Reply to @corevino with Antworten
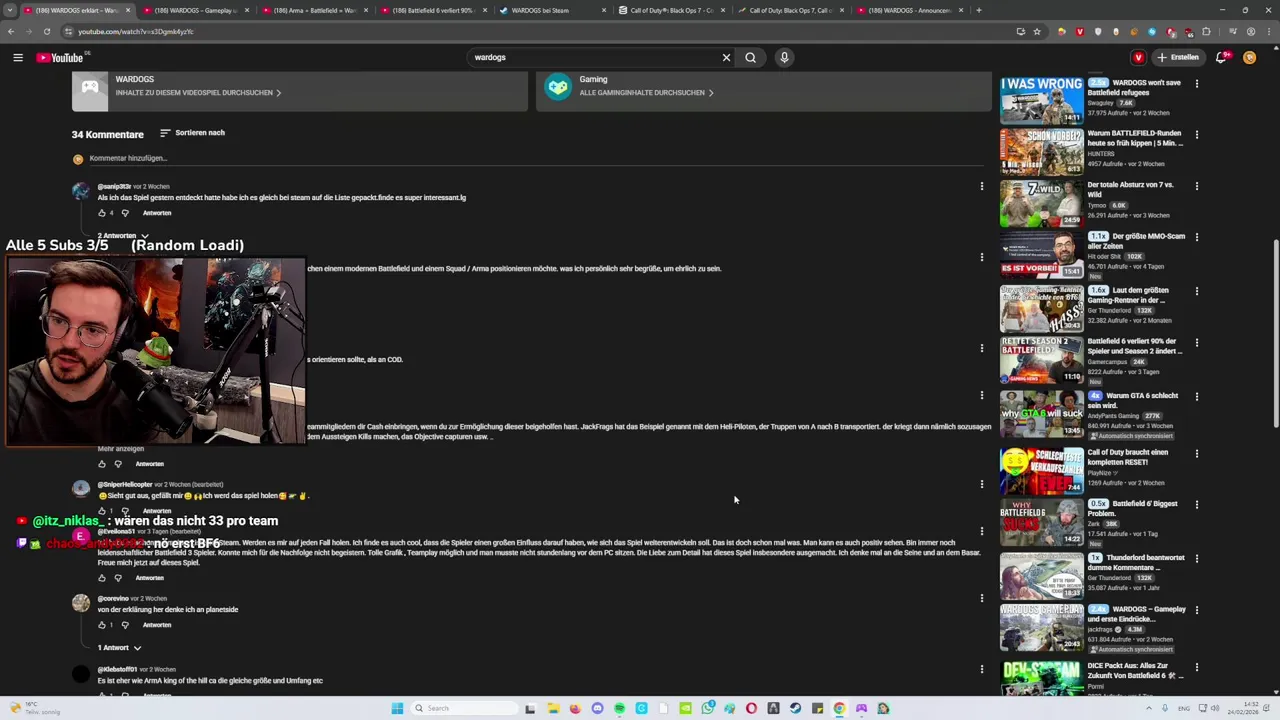The image size is (1280, 720). [x=157, y=625]
